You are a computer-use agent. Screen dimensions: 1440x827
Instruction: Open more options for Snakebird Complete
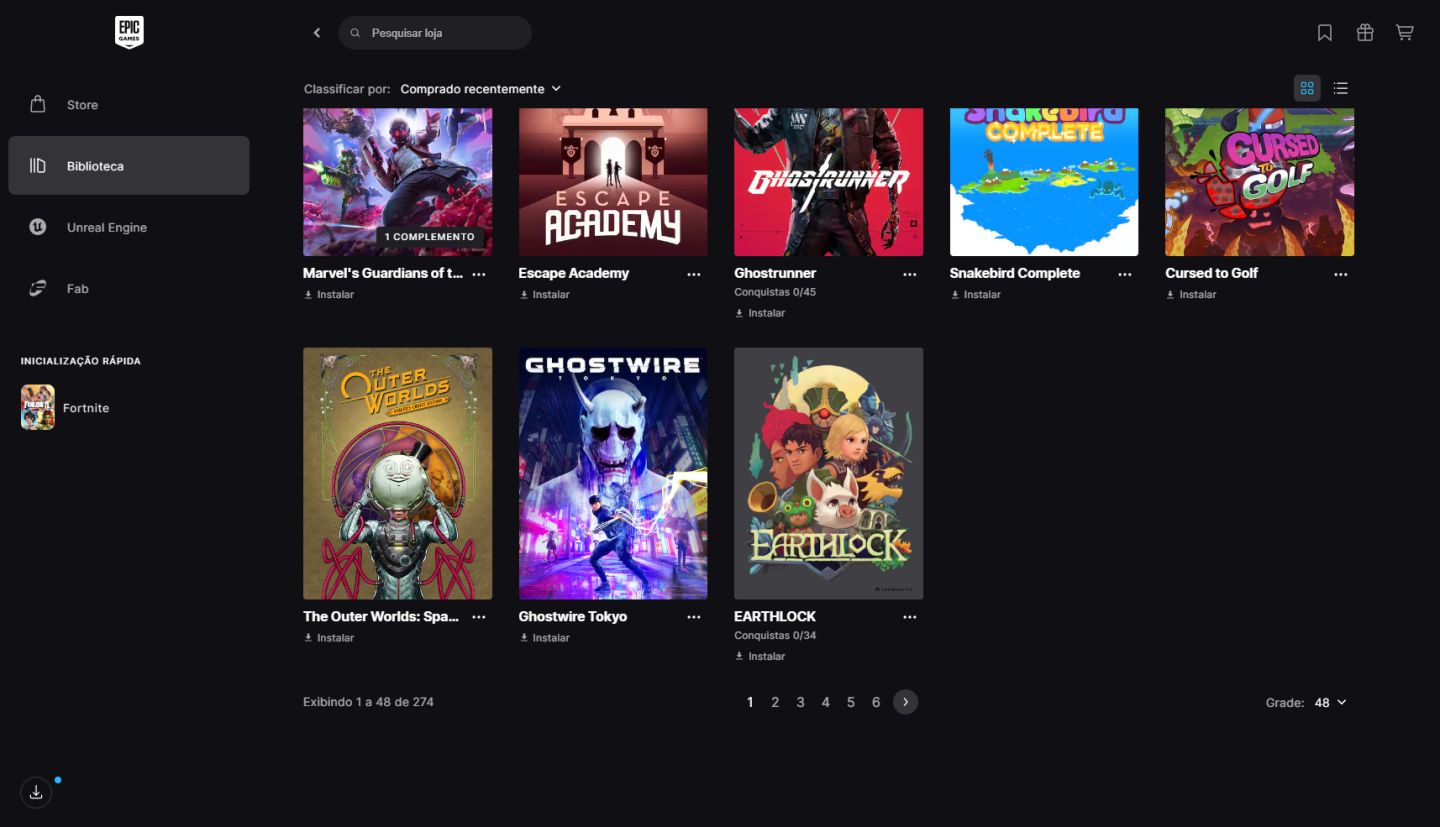(1125, 274)
